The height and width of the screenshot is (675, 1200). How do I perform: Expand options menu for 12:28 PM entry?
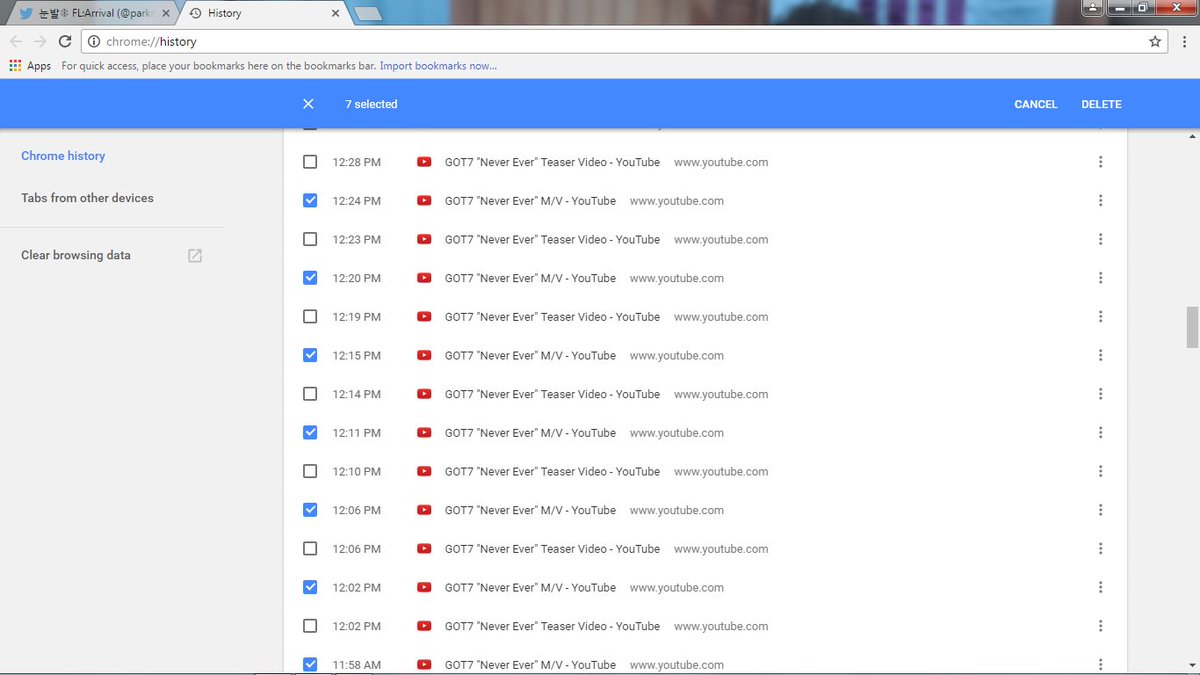point(1100,162)
